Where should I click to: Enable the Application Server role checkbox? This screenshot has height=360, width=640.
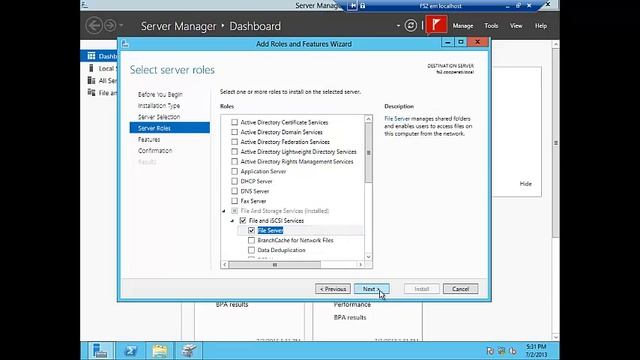(x=234, y=171)
